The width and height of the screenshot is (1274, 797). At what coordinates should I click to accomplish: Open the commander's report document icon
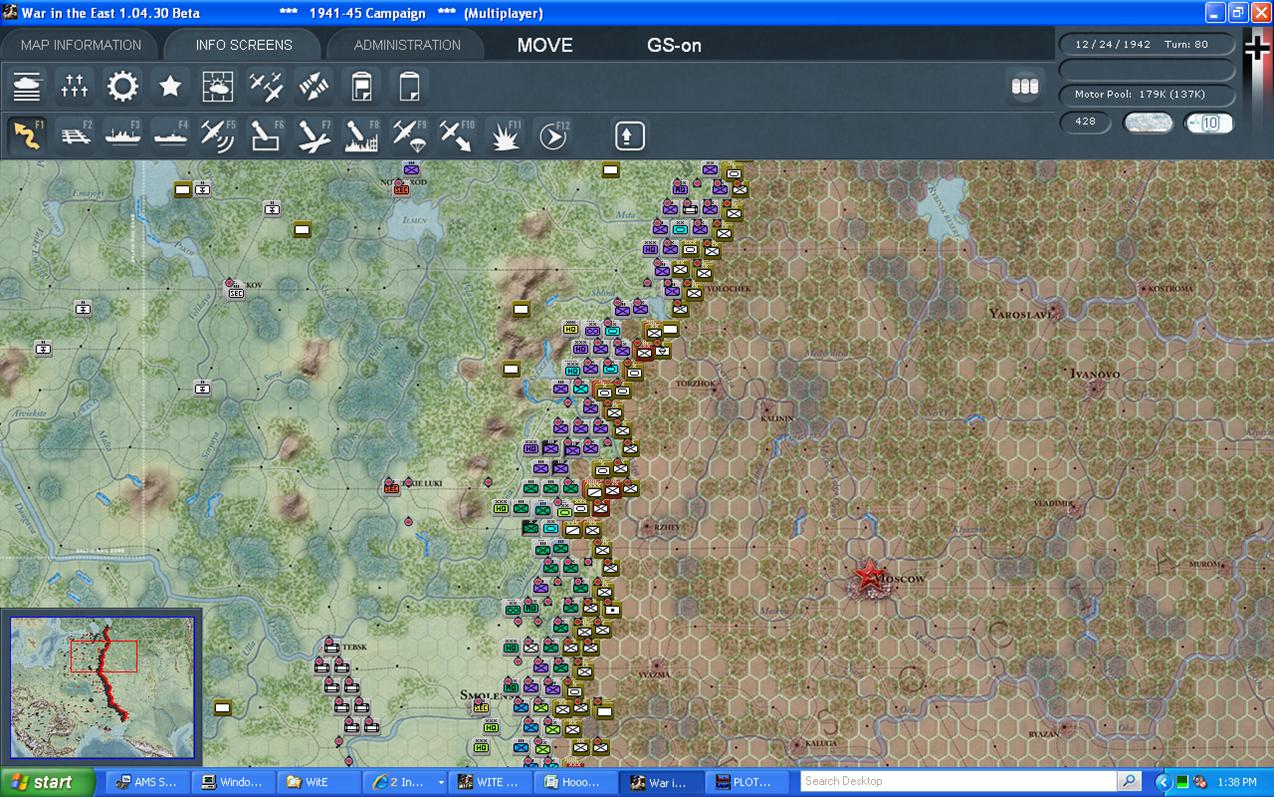coord(361,86)
